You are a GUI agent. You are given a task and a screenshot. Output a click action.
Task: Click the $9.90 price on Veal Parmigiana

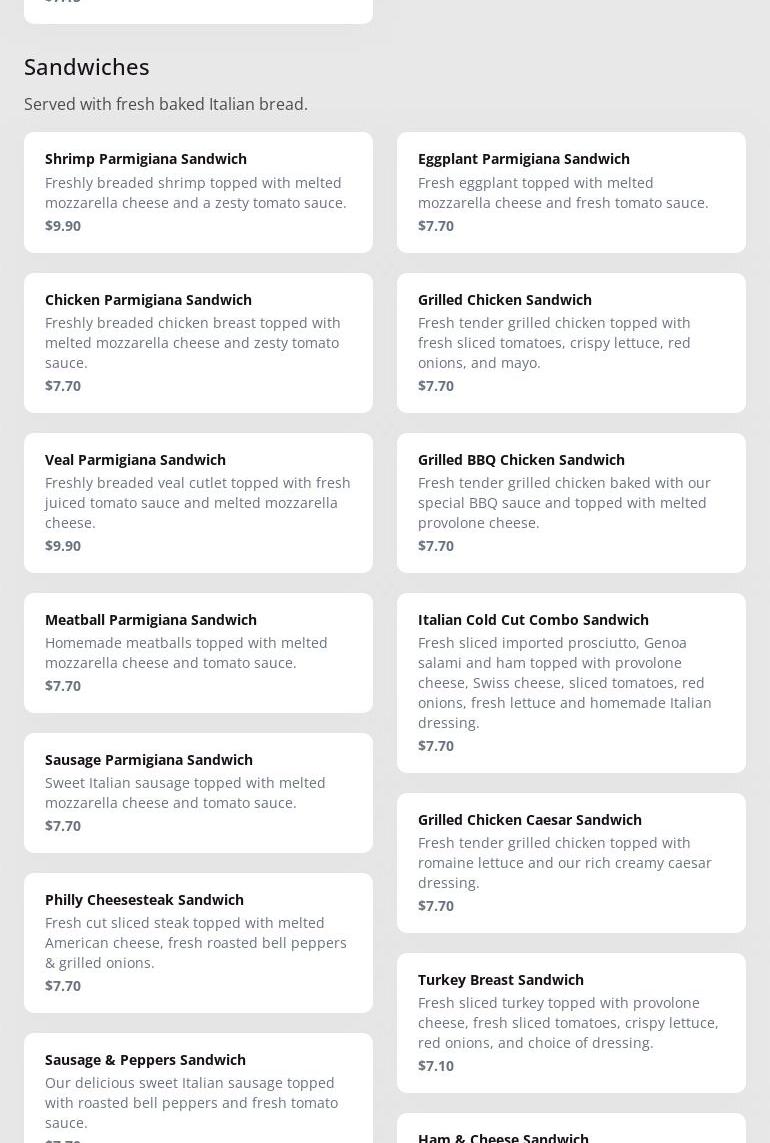pos(63,546)
